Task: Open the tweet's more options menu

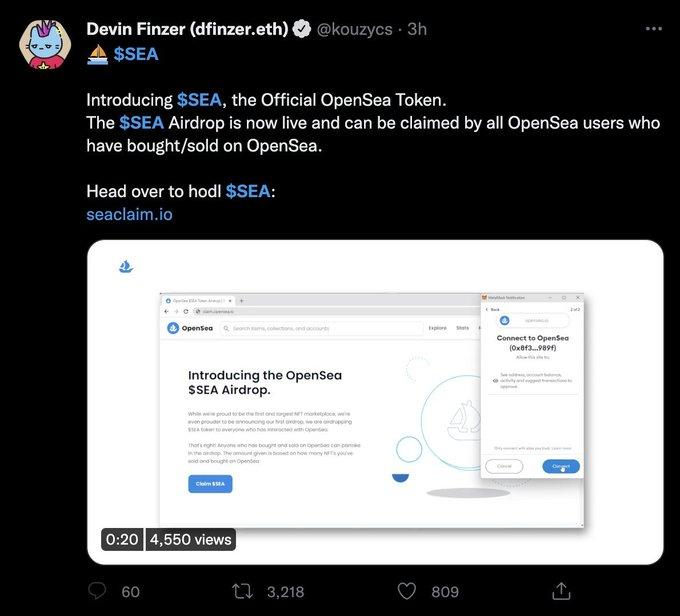Action: point(654,29)
